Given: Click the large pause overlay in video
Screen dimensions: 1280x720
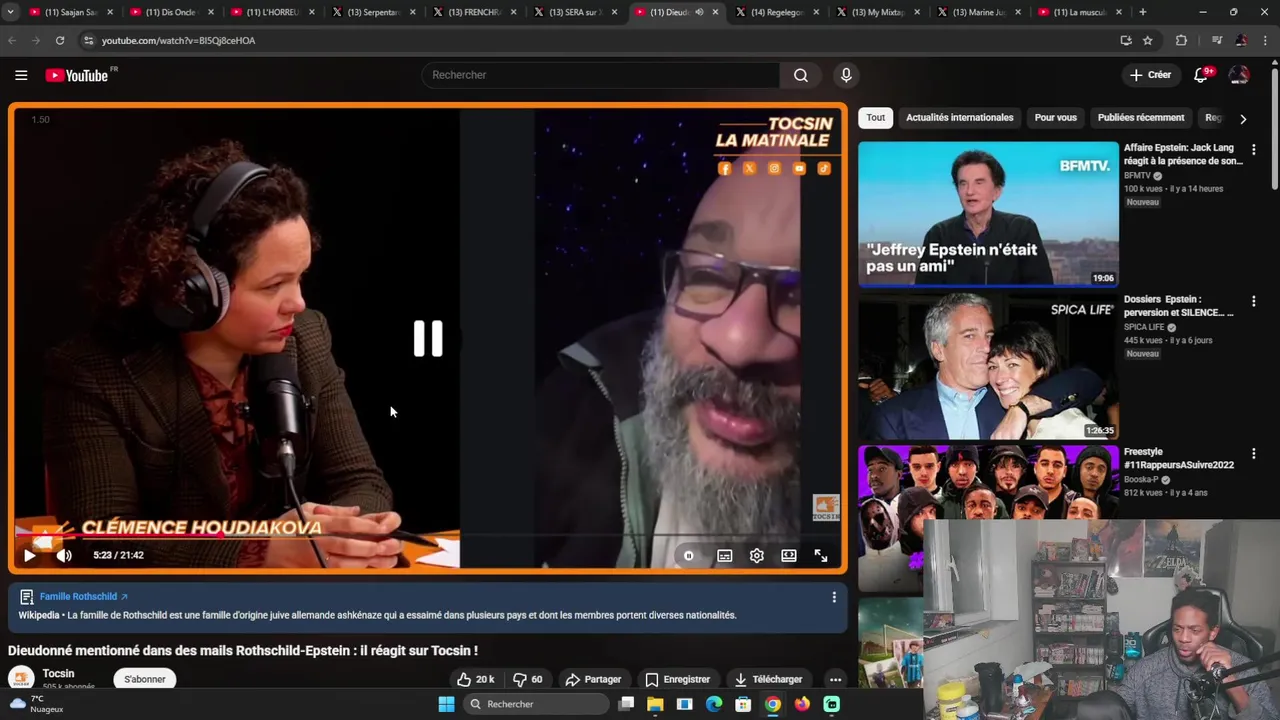Looking at the screenshot, I should [x=428, y=339].
